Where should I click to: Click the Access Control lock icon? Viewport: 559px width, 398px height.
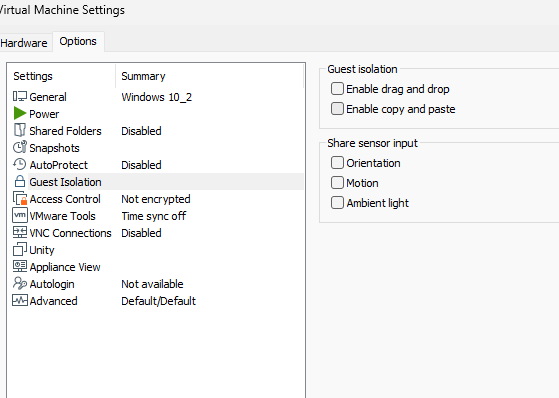[x=20, y=198]
